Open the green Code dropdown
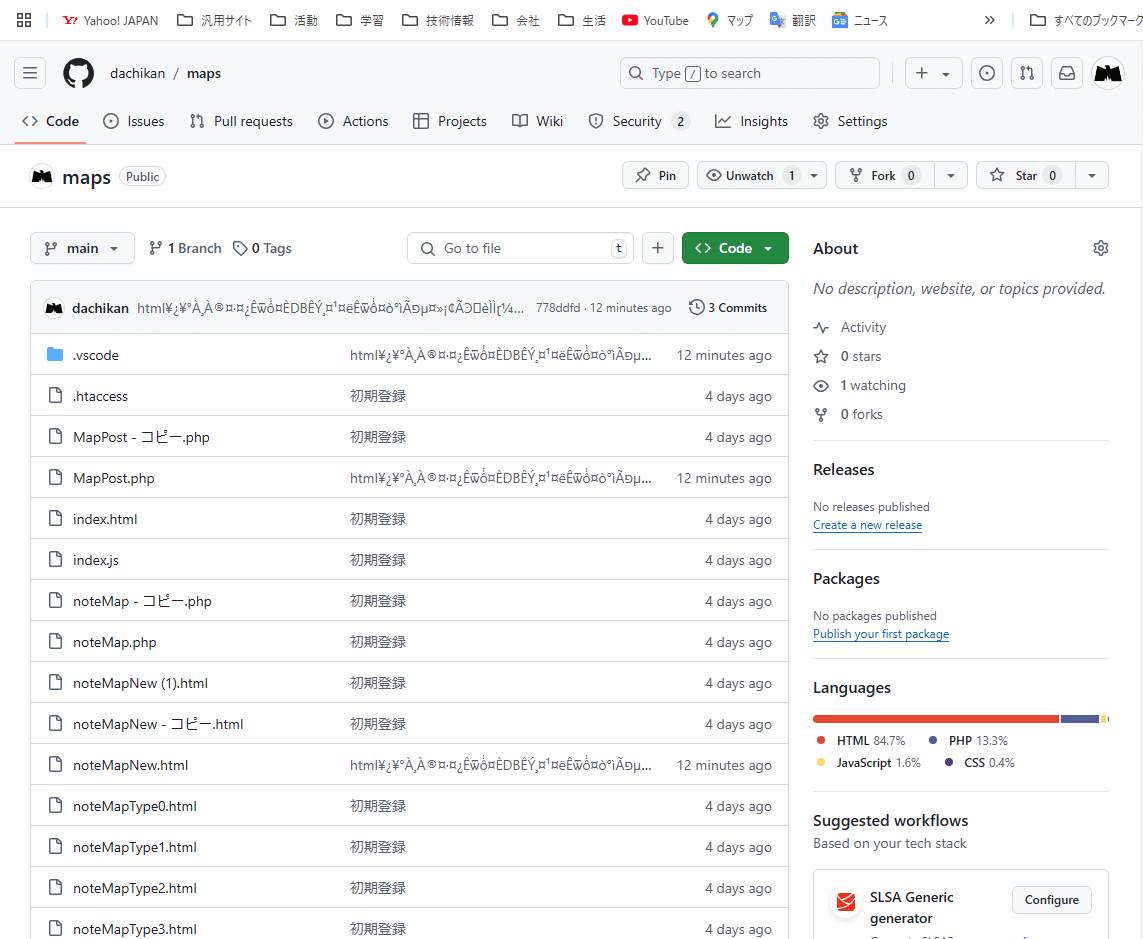This screenshot has height=939, width=1143. [x=735, y=247]
